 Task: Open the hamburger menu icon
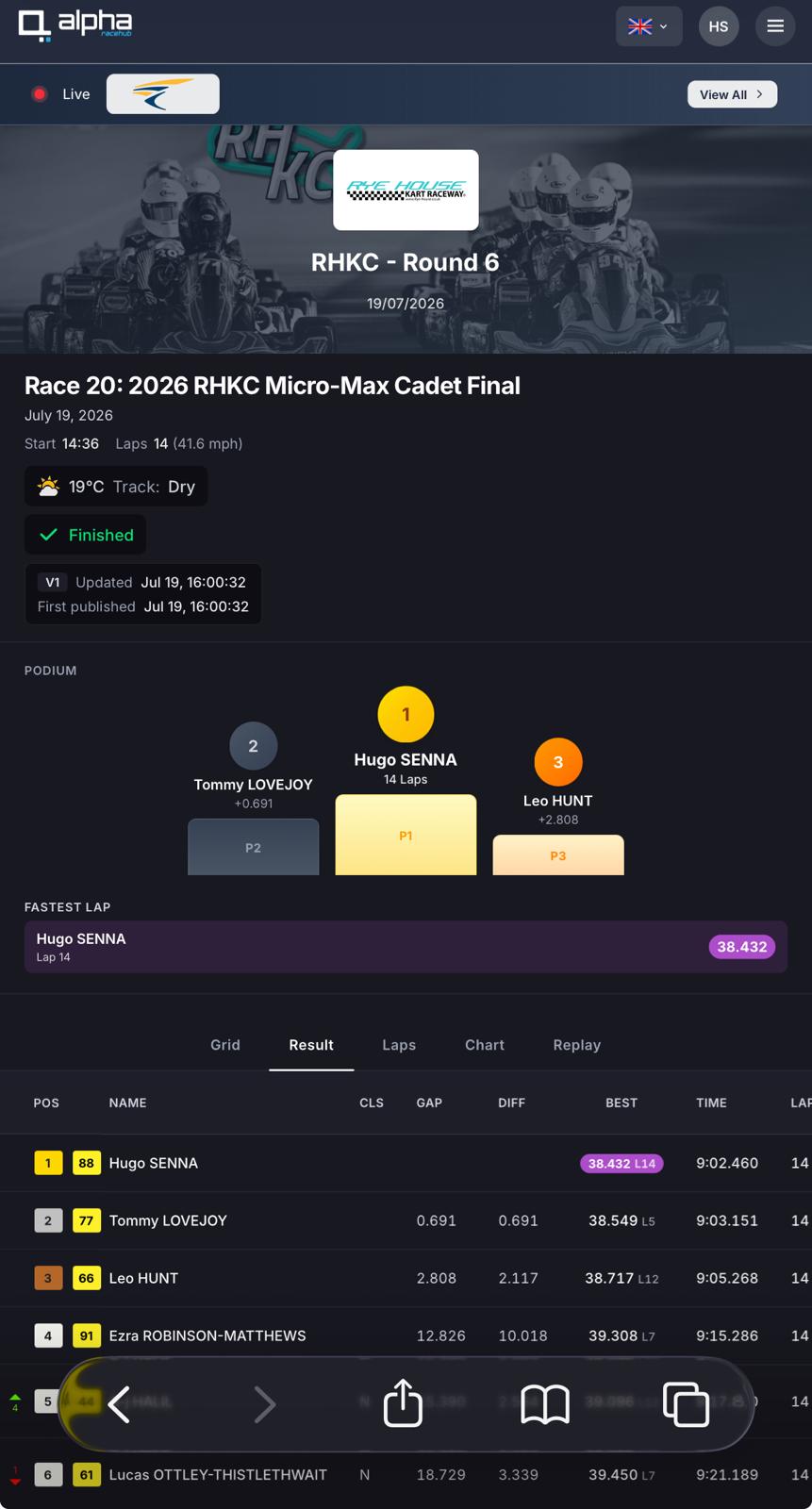[x=775, y=26]
